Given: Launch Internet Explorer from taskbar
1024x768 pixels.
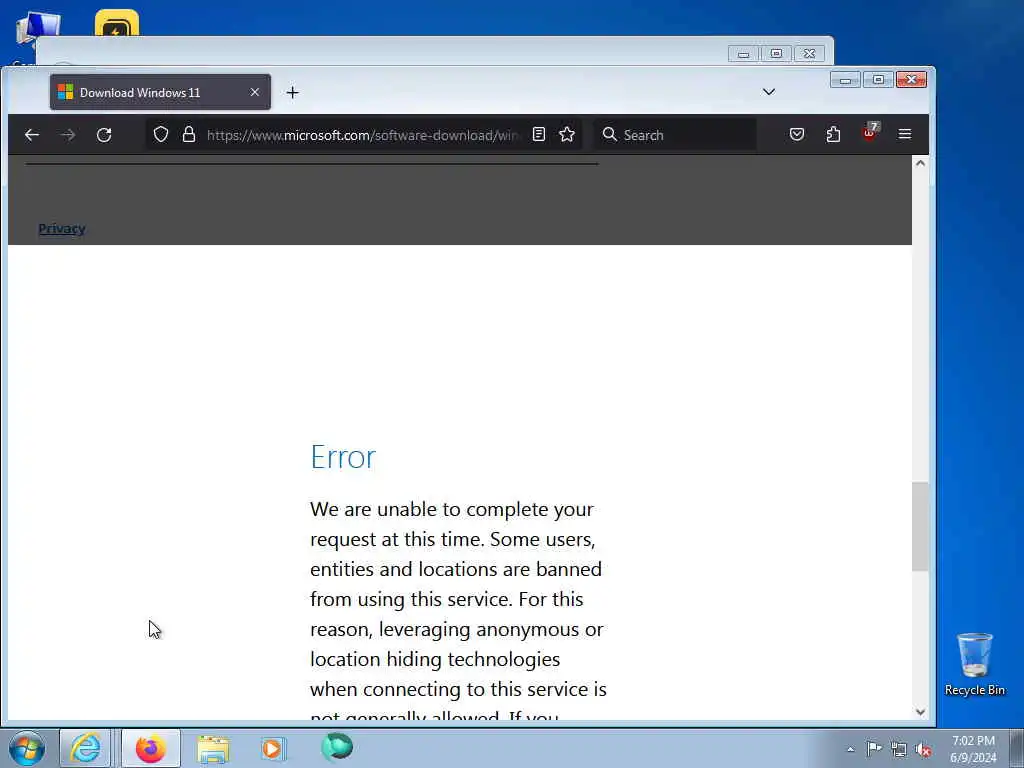Looking at the screenshot, I should [x=86, y=748].
